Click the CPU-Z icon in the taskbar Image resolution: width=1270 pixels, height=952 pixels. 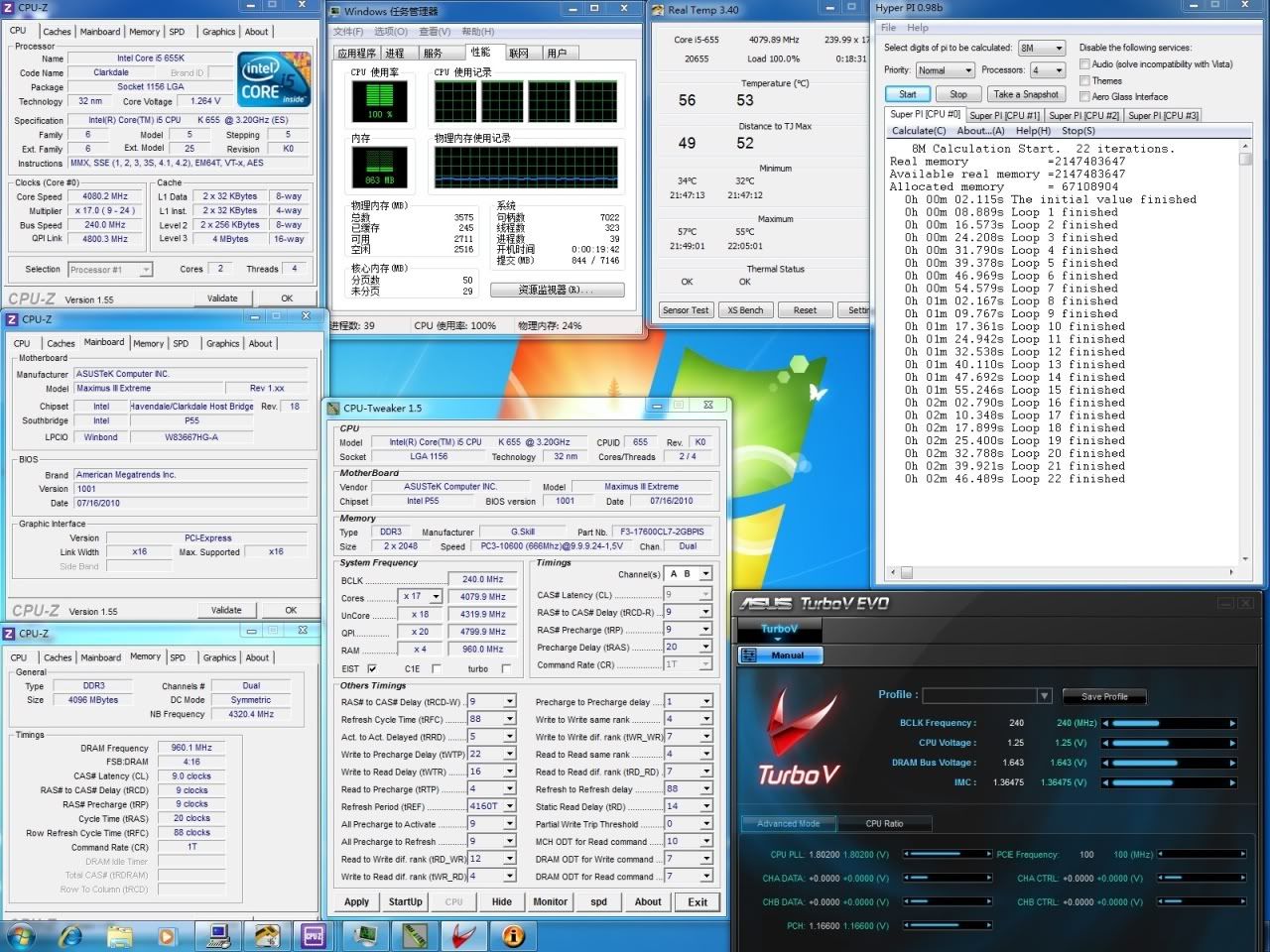314,935
